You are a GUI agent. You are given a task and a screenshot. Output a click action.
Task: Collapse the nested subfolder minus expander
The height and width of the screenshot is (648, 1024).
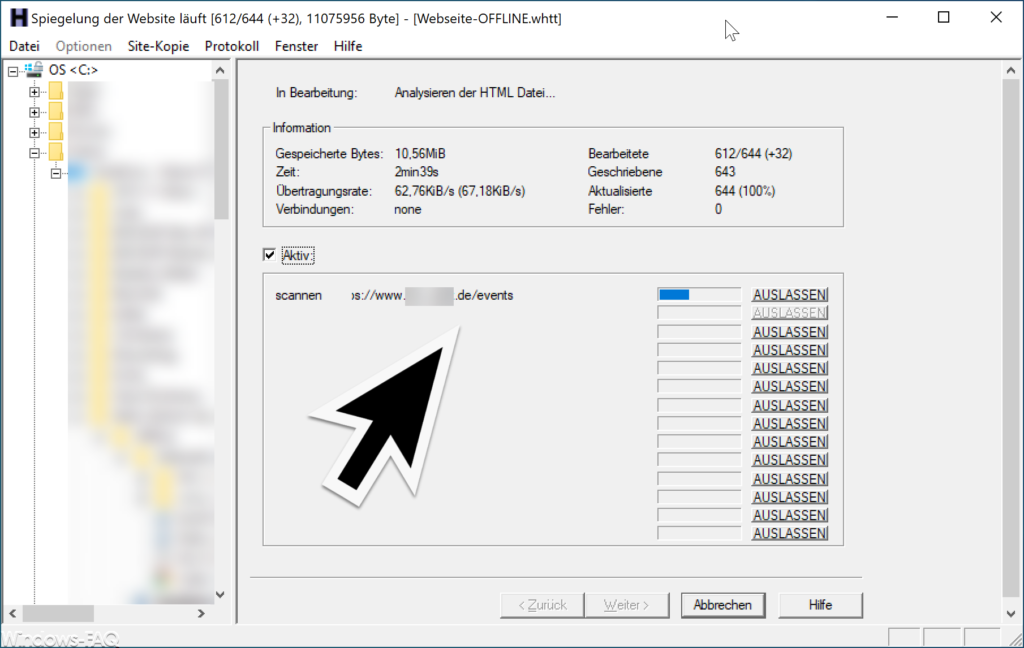(x=56, y=173)
